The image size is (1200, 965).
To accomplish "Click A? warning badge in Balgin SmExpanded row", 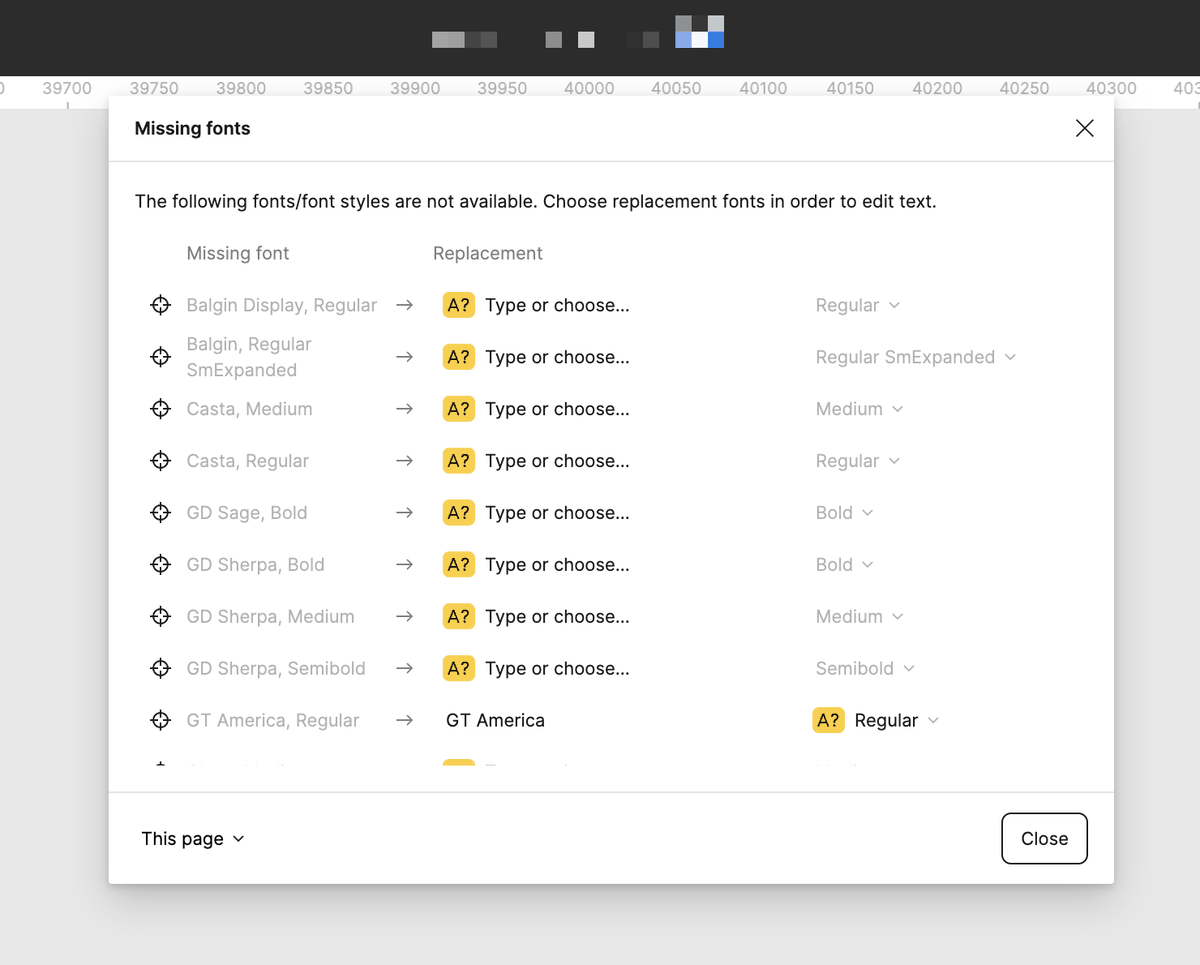I will click(x=459, y=357).
